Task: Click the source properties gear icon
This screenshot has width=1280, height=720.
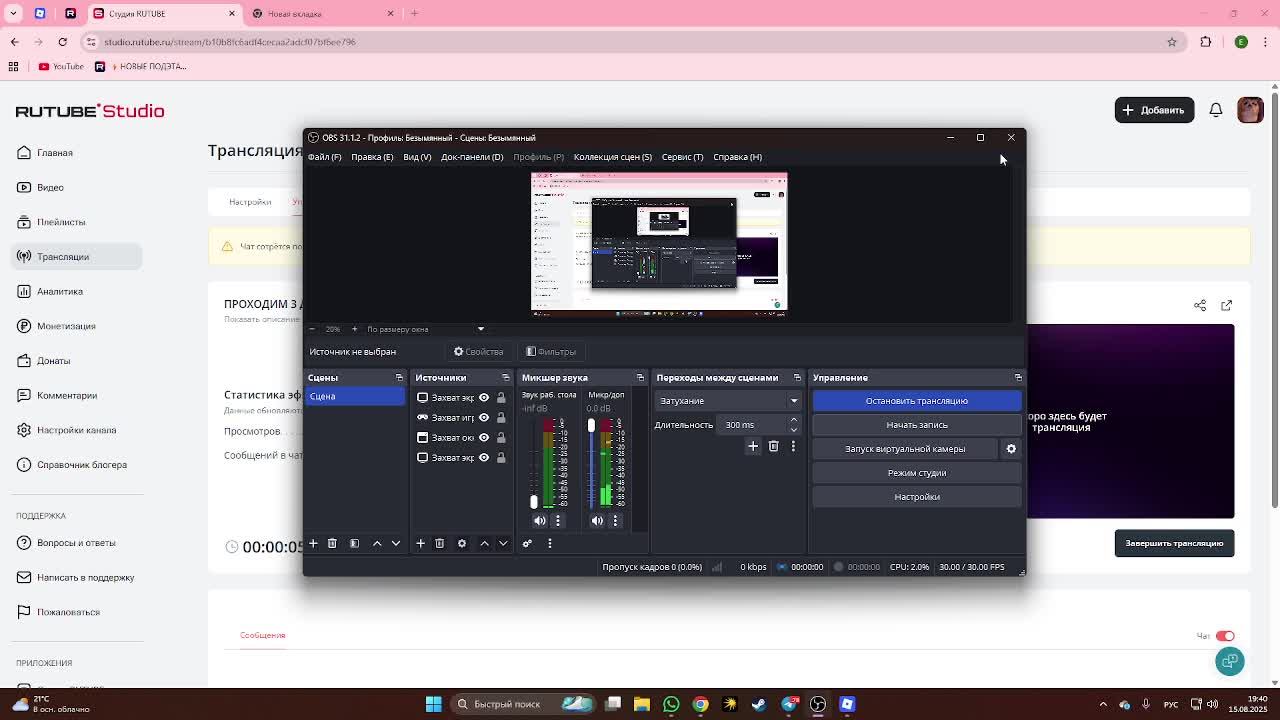Action: point(461,543)
